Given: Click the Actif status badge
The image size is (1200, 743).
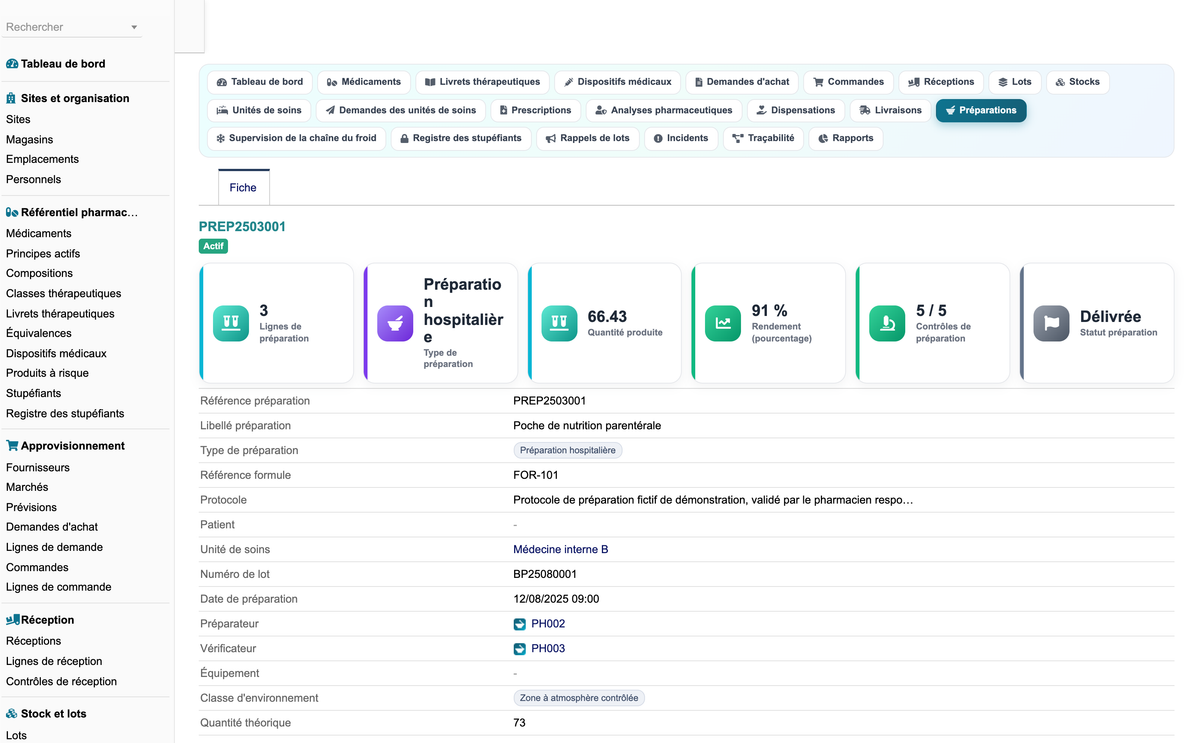Looking at the screenshot, I should (x=213, y=246).
